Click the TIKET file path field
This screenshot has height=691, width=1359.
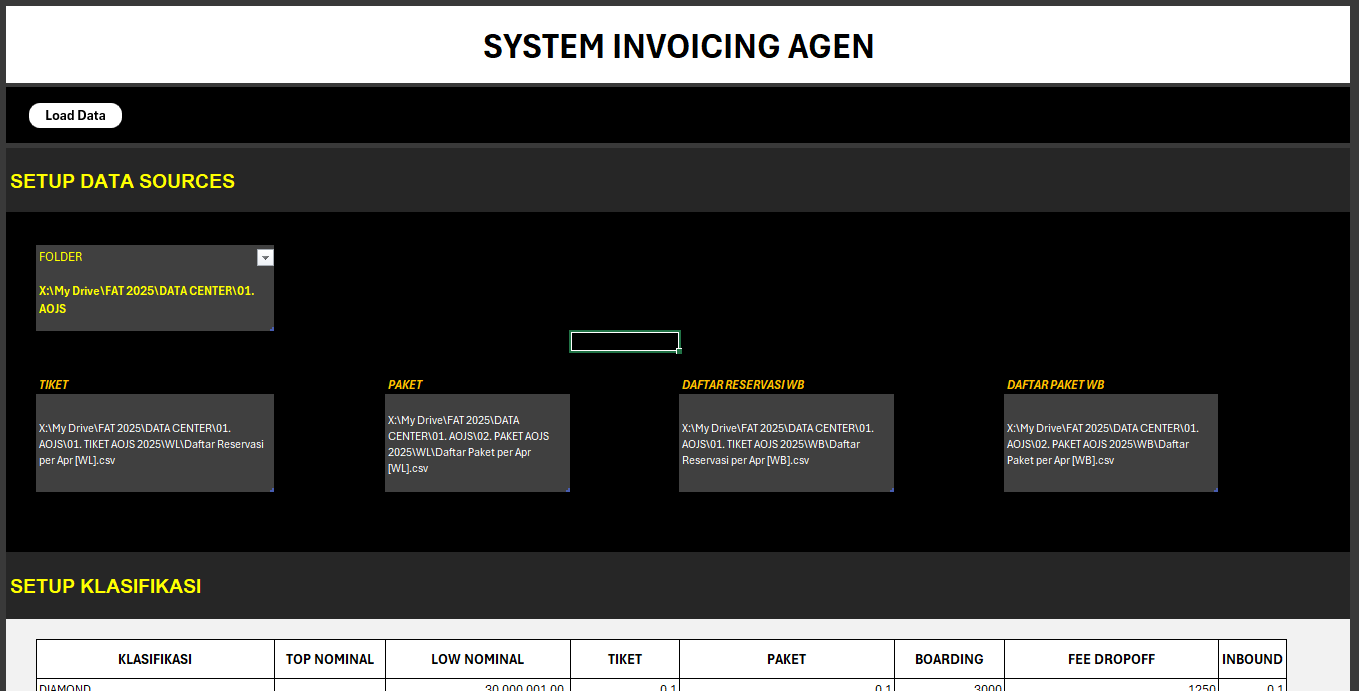pos(154,443)
